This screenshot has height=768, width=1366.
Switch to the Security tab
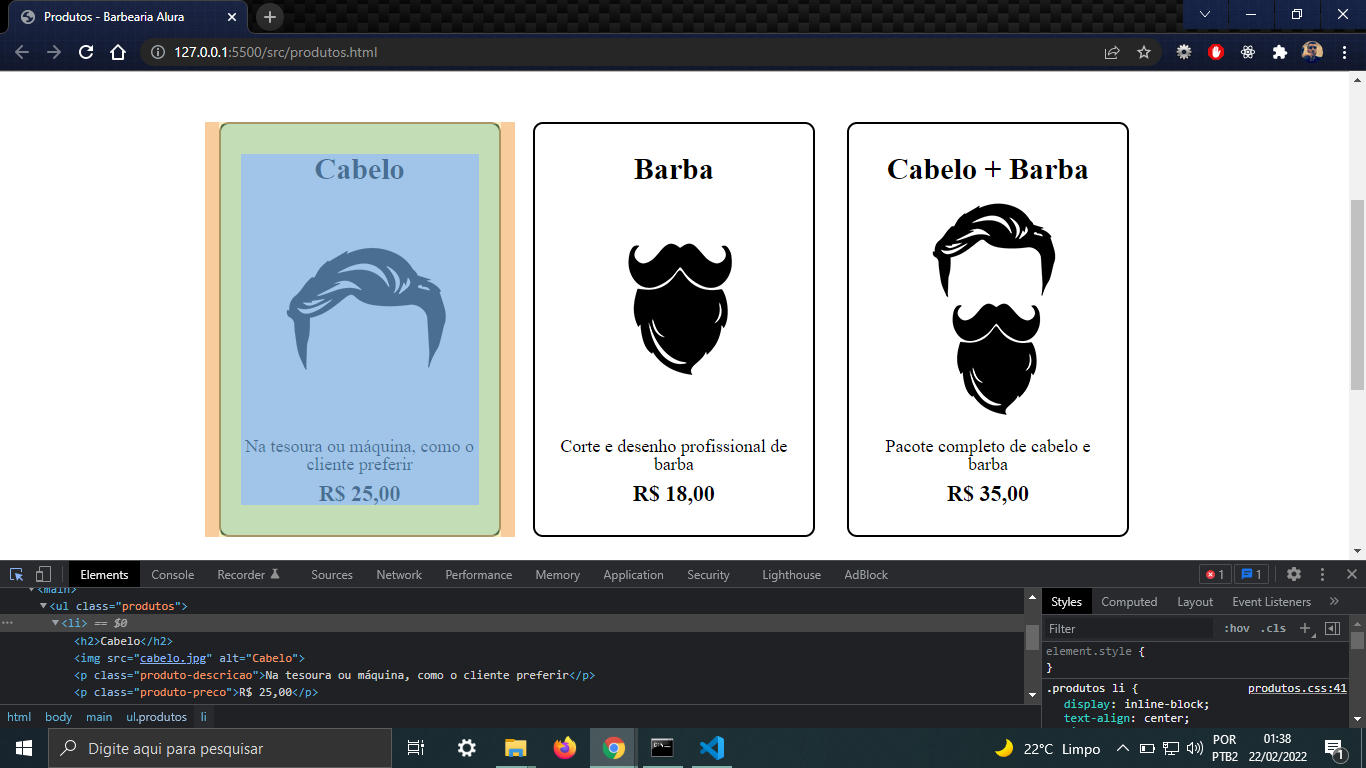[708, 574]
